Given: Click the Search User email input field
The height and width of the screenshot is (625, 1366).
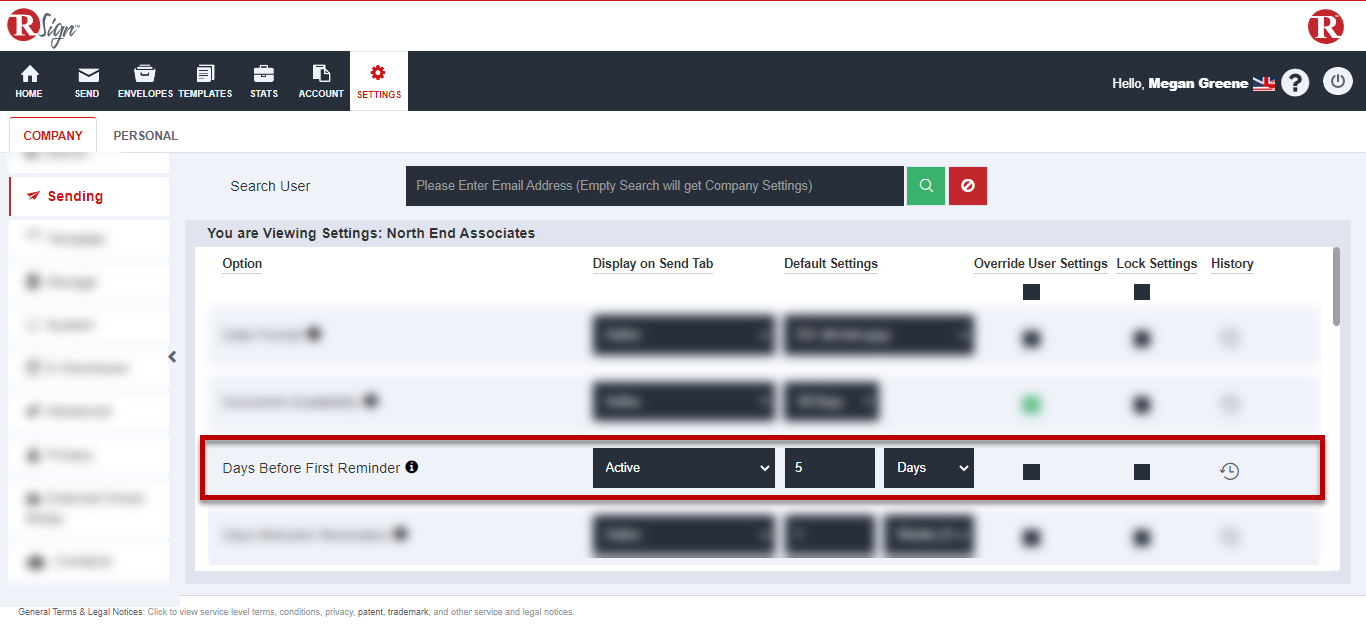Looking at the screenshot, I should click(654, 186).
